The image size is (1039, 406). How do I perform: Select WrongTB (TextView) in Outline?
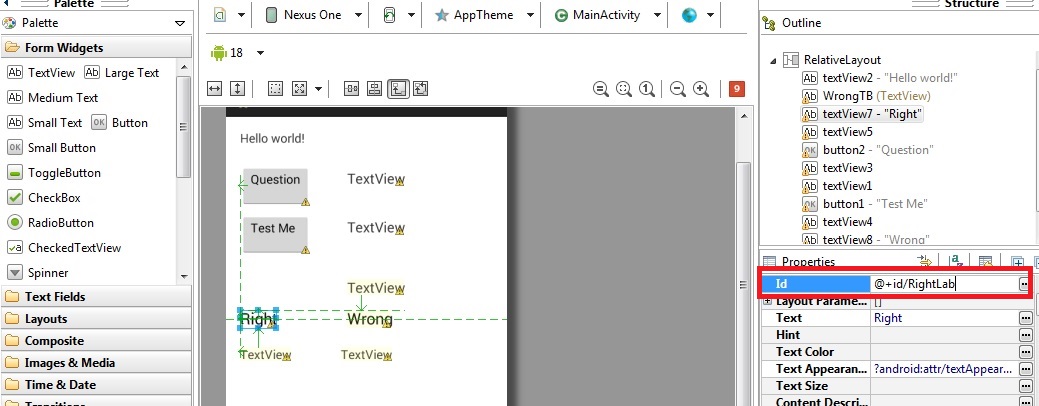click(x=866, y=96)
